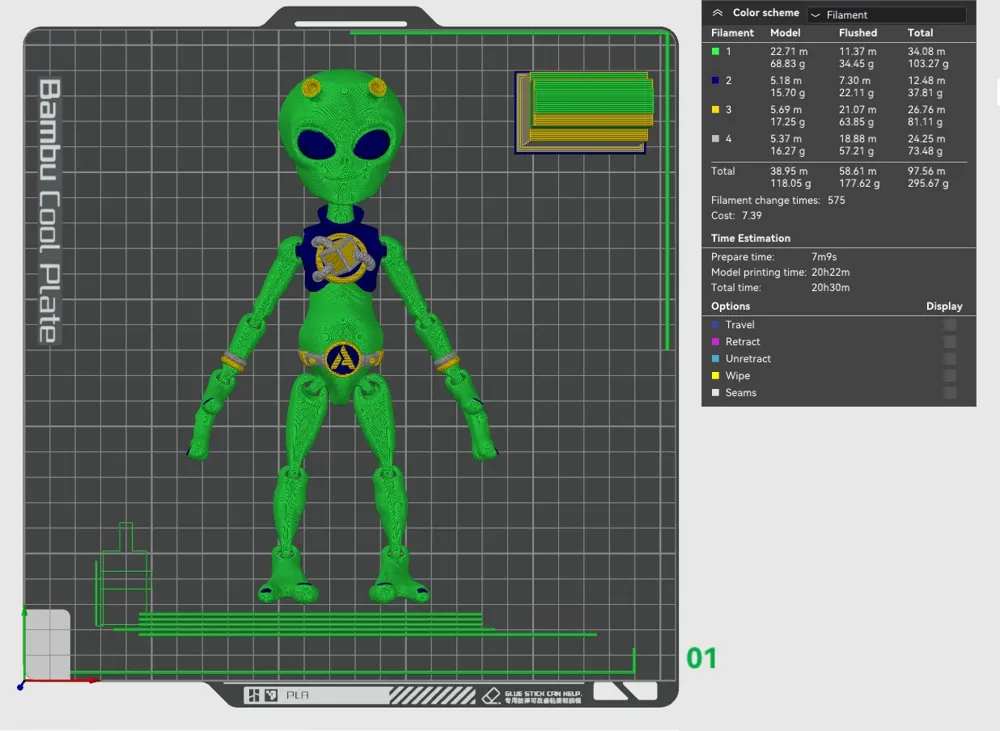Collapse the Color scheme panel with the chevron
Screen dimensions: 1000x731
coord(716,12)
